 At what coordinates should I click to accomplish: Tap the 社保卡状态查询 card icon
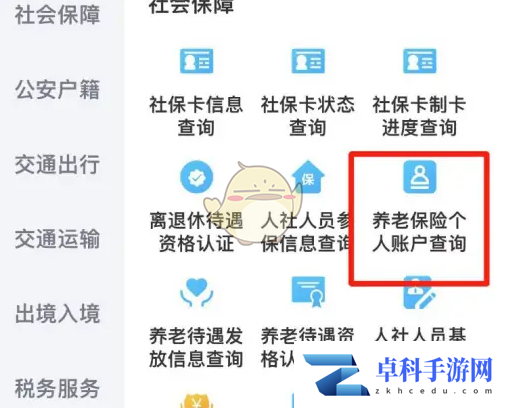308,61
